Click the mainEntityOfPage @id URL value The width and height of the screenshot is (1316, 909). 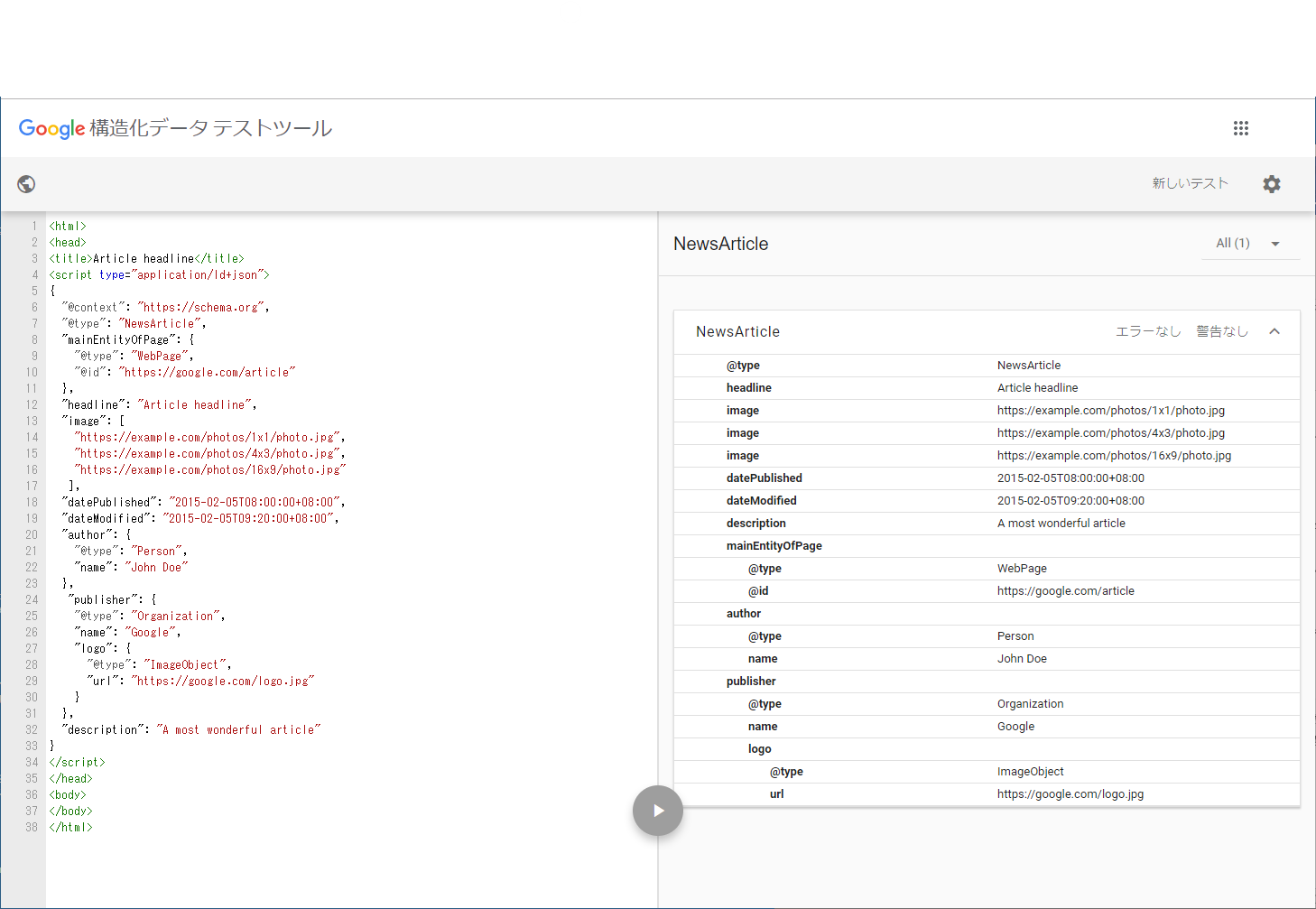(x=1065, y=591)
